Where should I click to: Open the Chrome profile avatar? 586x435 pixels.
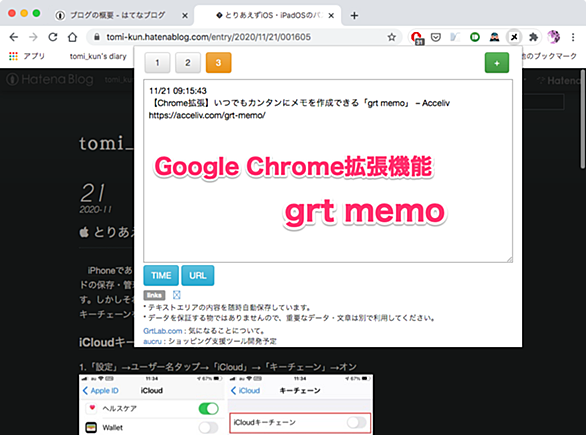[553, 37]
